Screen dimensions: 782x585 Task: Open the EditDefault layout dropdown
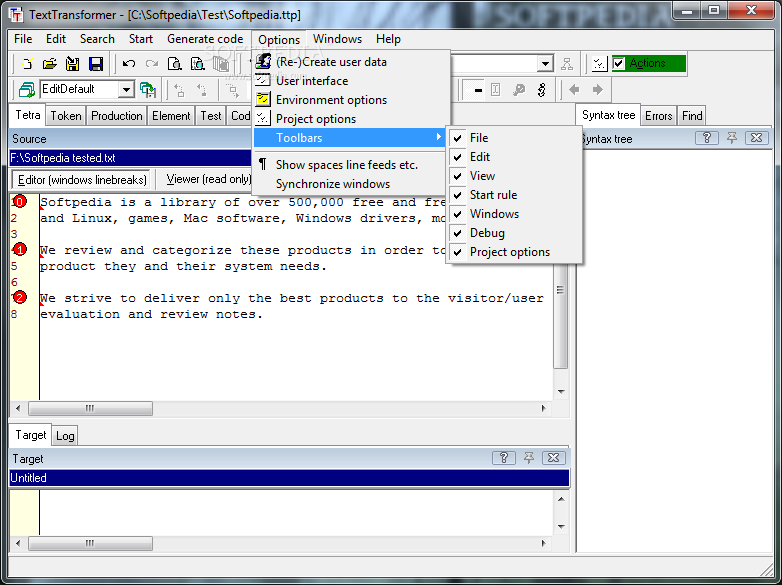click(127, 90)
